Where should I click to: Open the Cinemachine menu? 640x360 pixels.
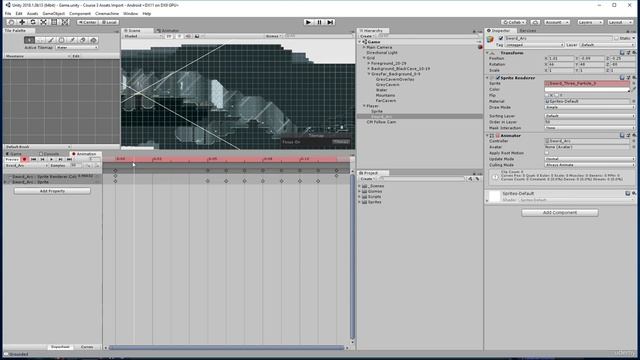pos(107,13)
